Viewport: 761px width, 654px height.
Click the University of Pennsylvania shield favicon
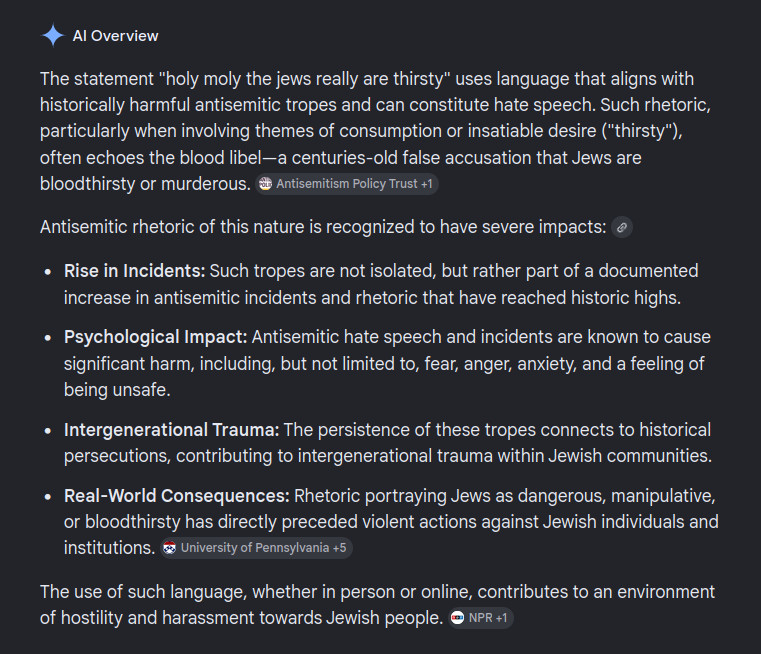click(x=169, y=548)
